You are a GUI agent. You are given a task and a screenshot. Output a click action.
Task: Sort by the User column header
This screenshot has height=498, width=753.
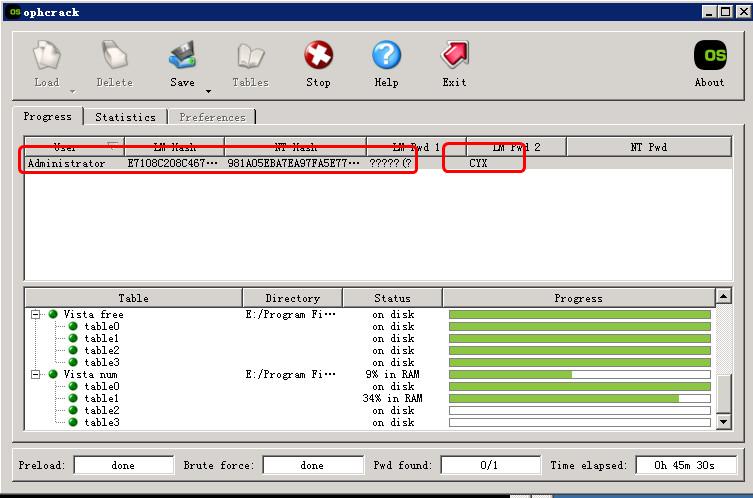point(74,147)
